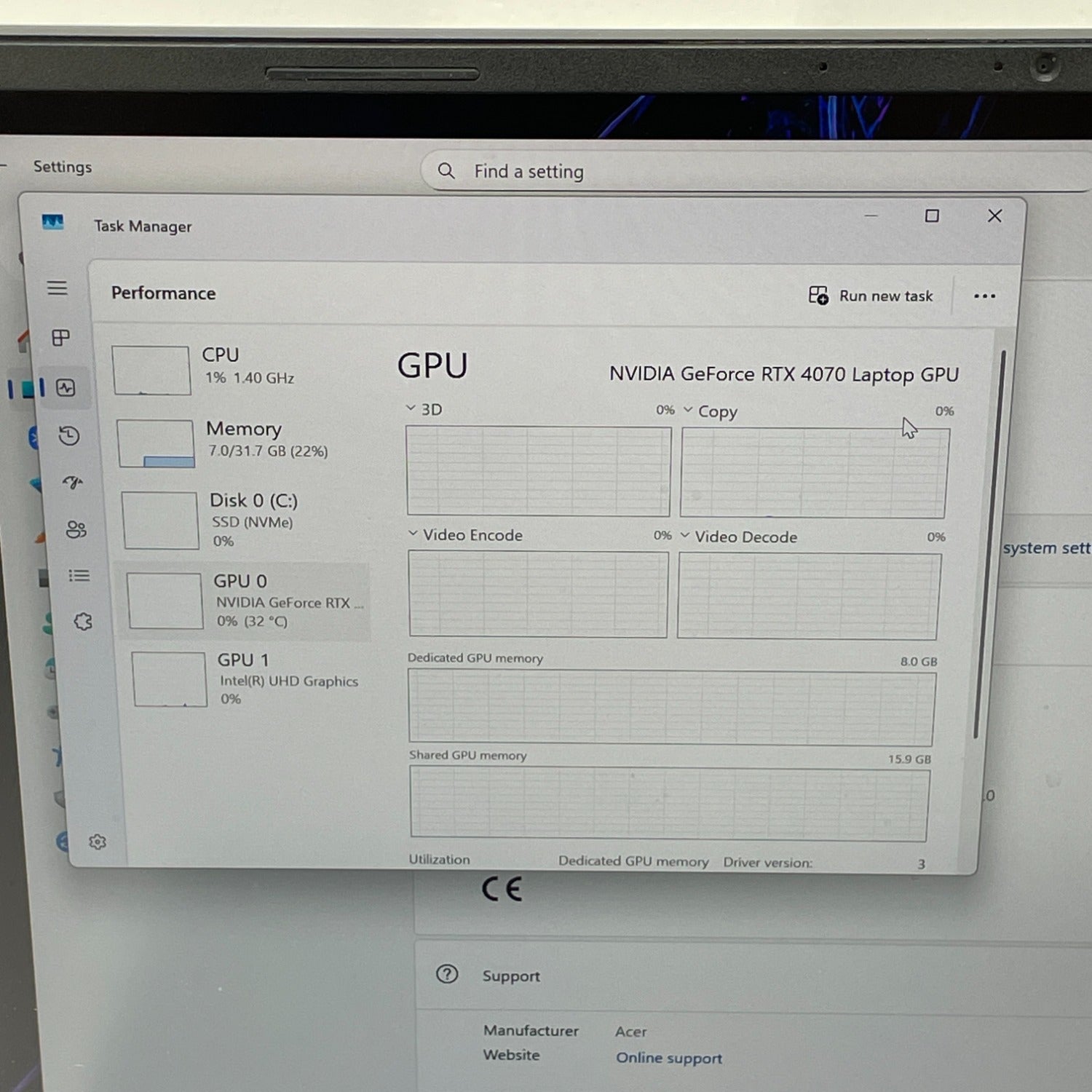Open the Details page icon

(79, 576)
